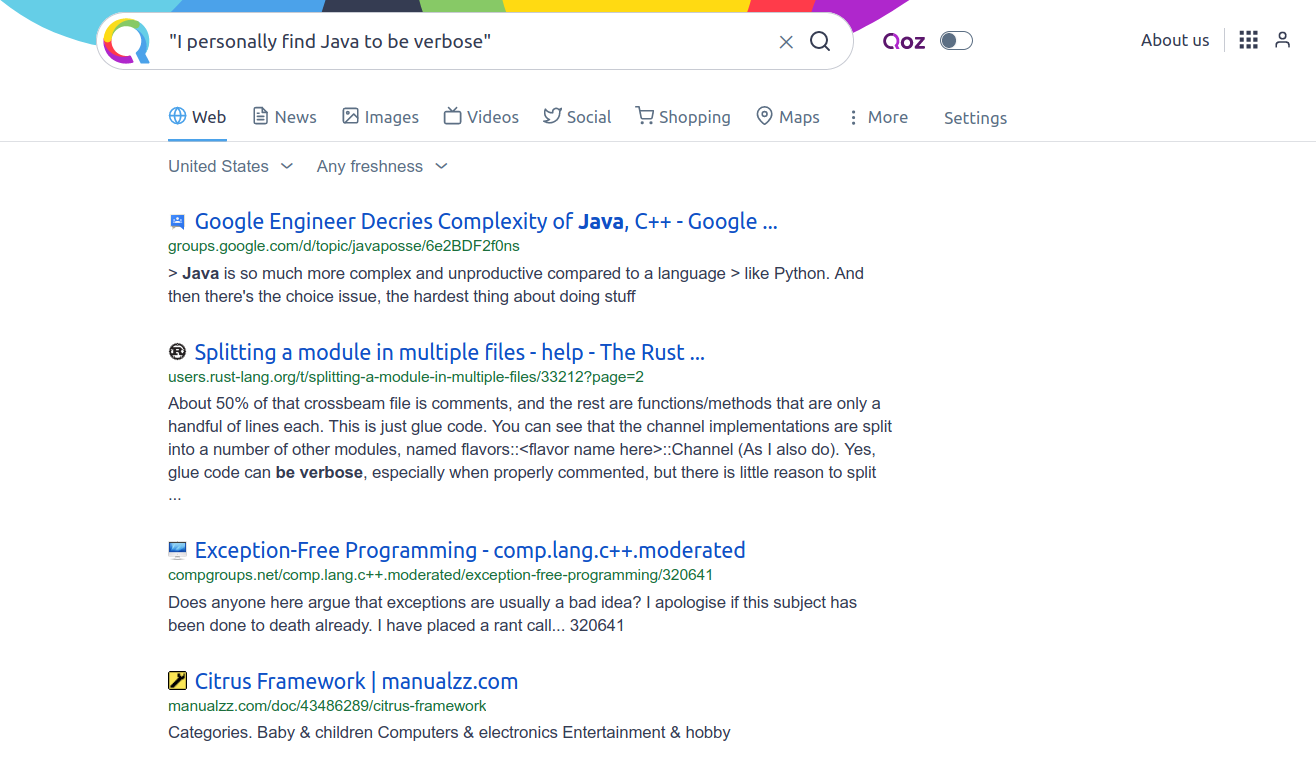1316x768 pixels.
Task: Open Citrus Framework manualzz.com result
Action: tap(356, 681)
